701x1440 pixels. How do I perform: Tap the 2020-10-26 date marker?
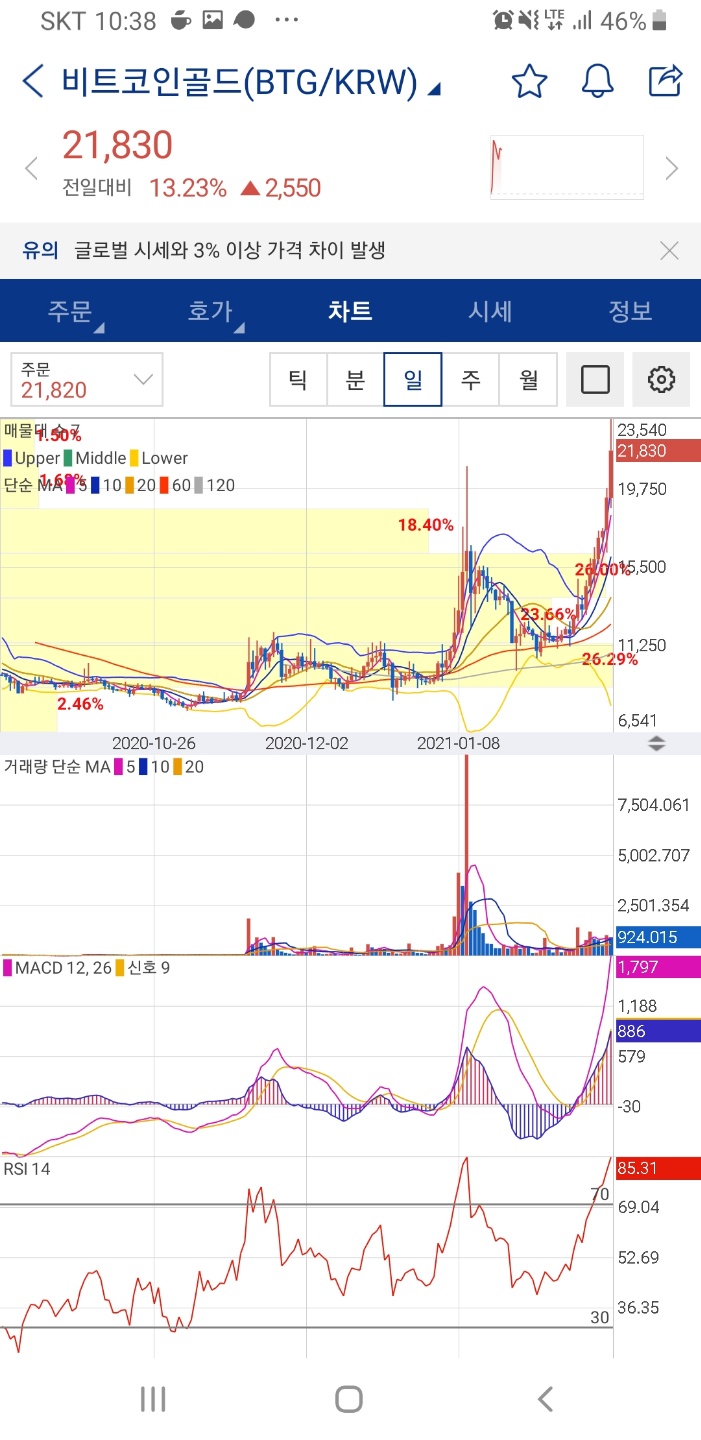pyautogui.click(x=153, y=743)
